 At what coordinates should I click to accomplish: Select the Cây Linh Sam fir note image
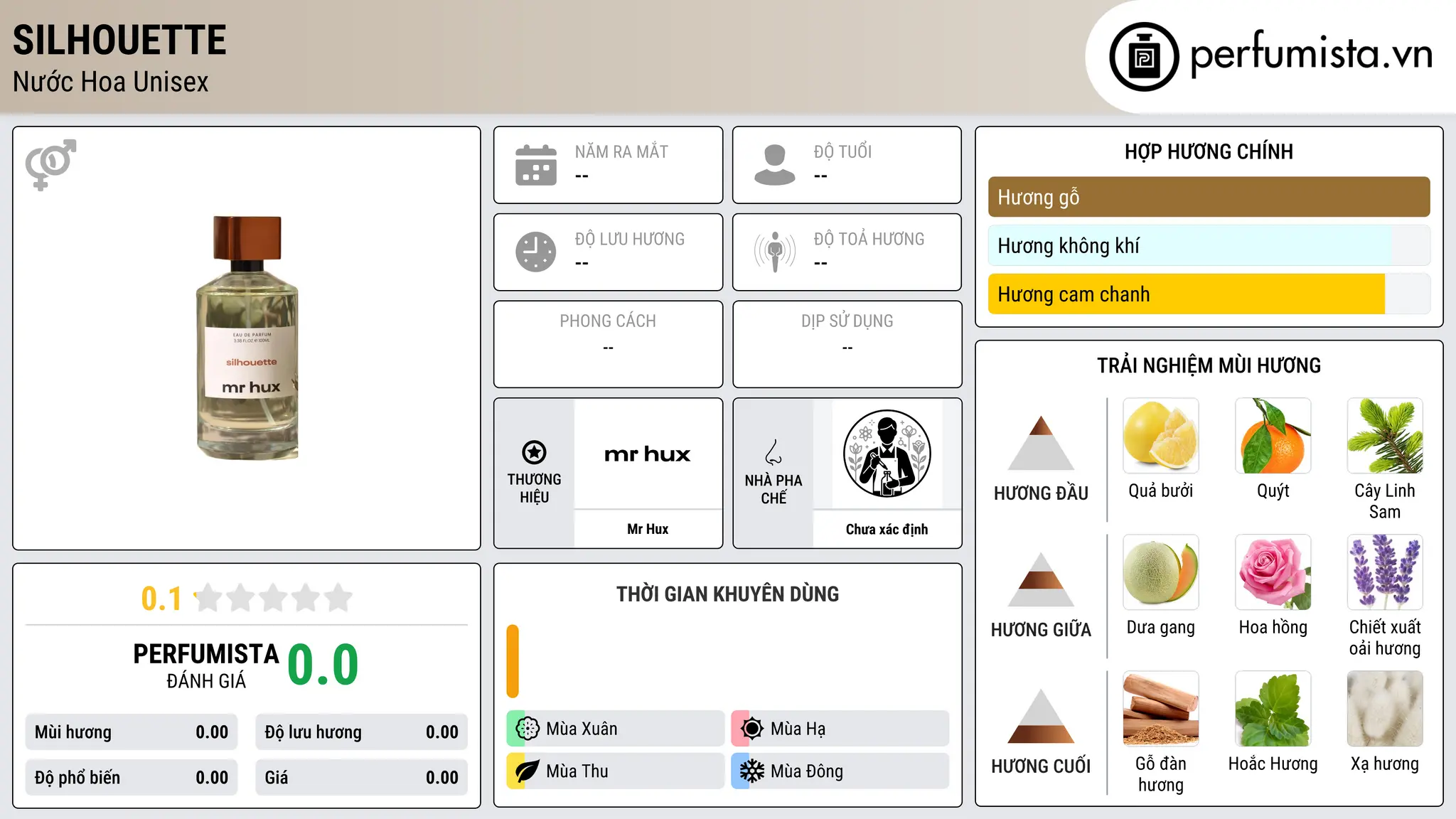pos(1385,436)
